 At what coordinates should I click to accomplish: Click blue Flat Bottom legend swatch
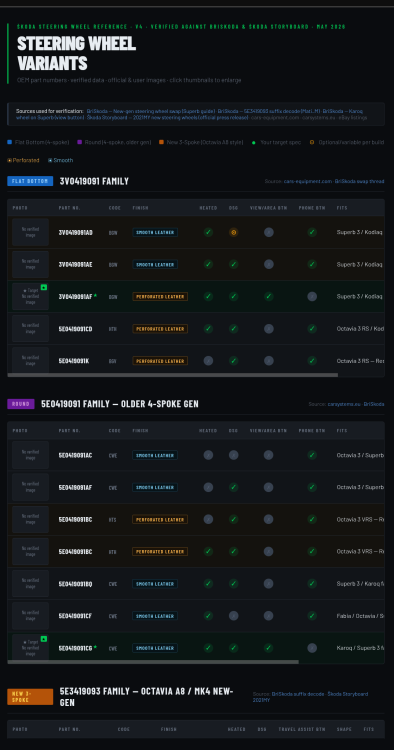click(x=10, y=142)
